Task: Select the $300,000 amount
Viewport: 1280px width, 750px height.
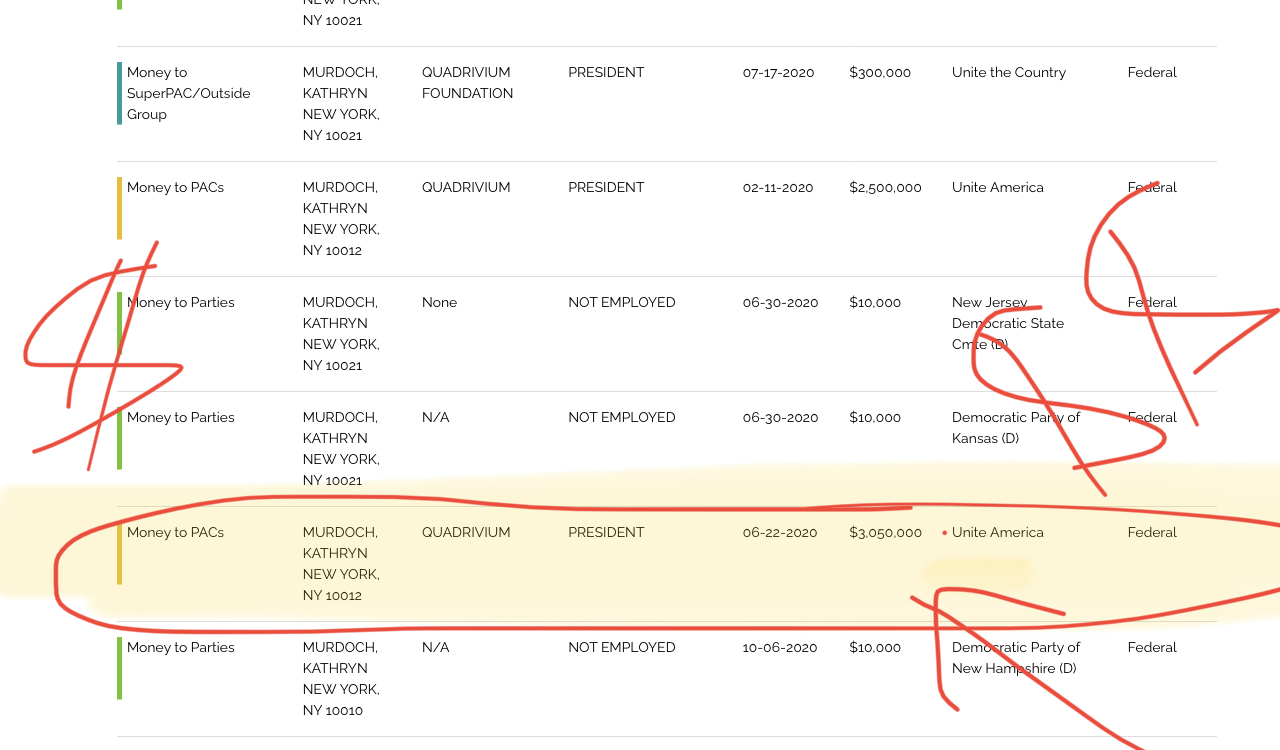Action: coord(880,72)
